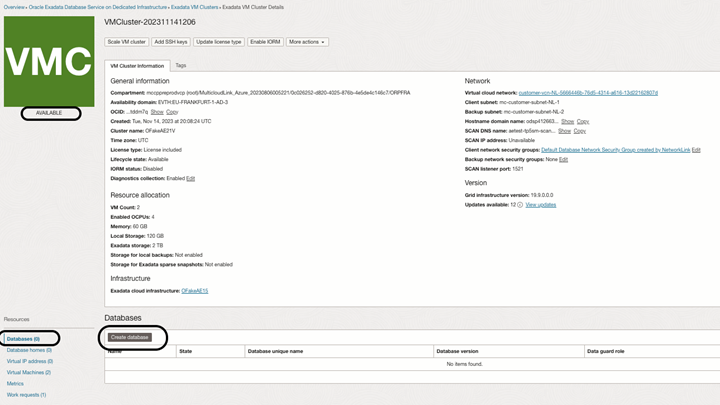Open the virtual cloud network link

pos(588,93)
